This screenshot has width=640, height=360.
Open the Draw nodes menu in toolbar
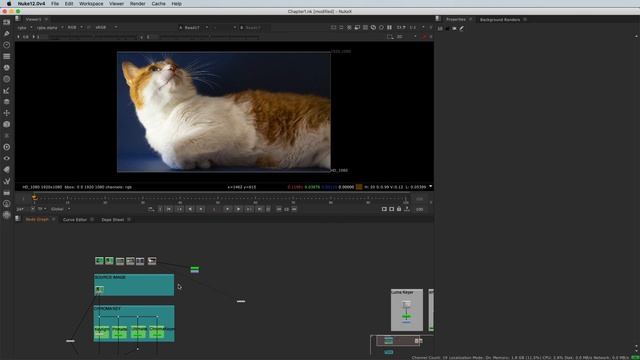(7, 33)
